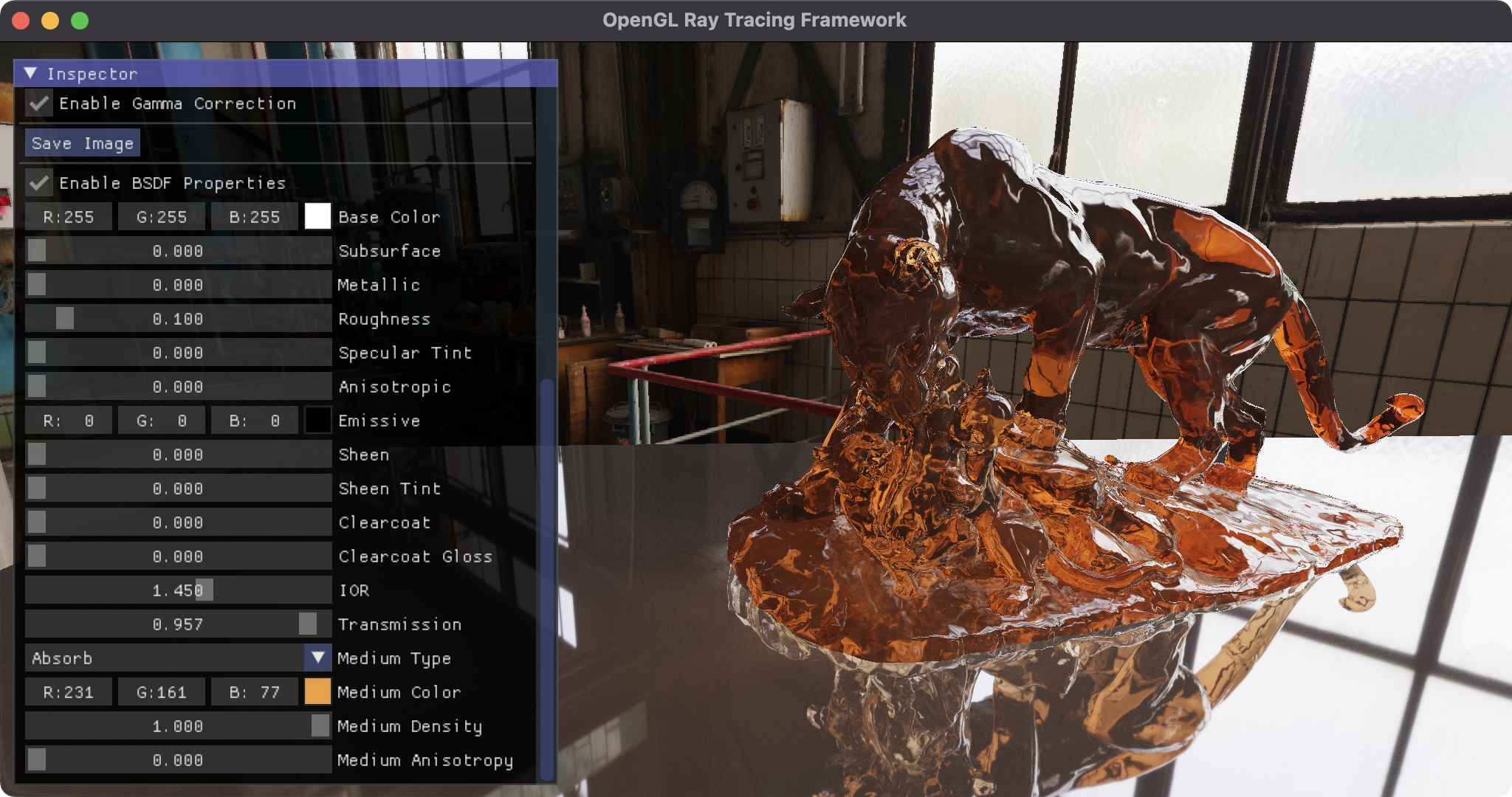Select the Absorb medium type combo box
The image size is (1512, 797).
[x=164, y=658]
